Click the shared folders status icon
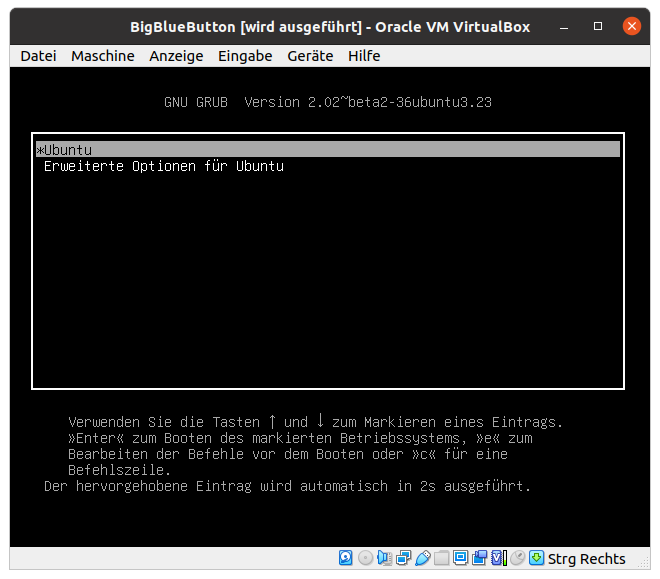660x579 pixels. (442, 558)
